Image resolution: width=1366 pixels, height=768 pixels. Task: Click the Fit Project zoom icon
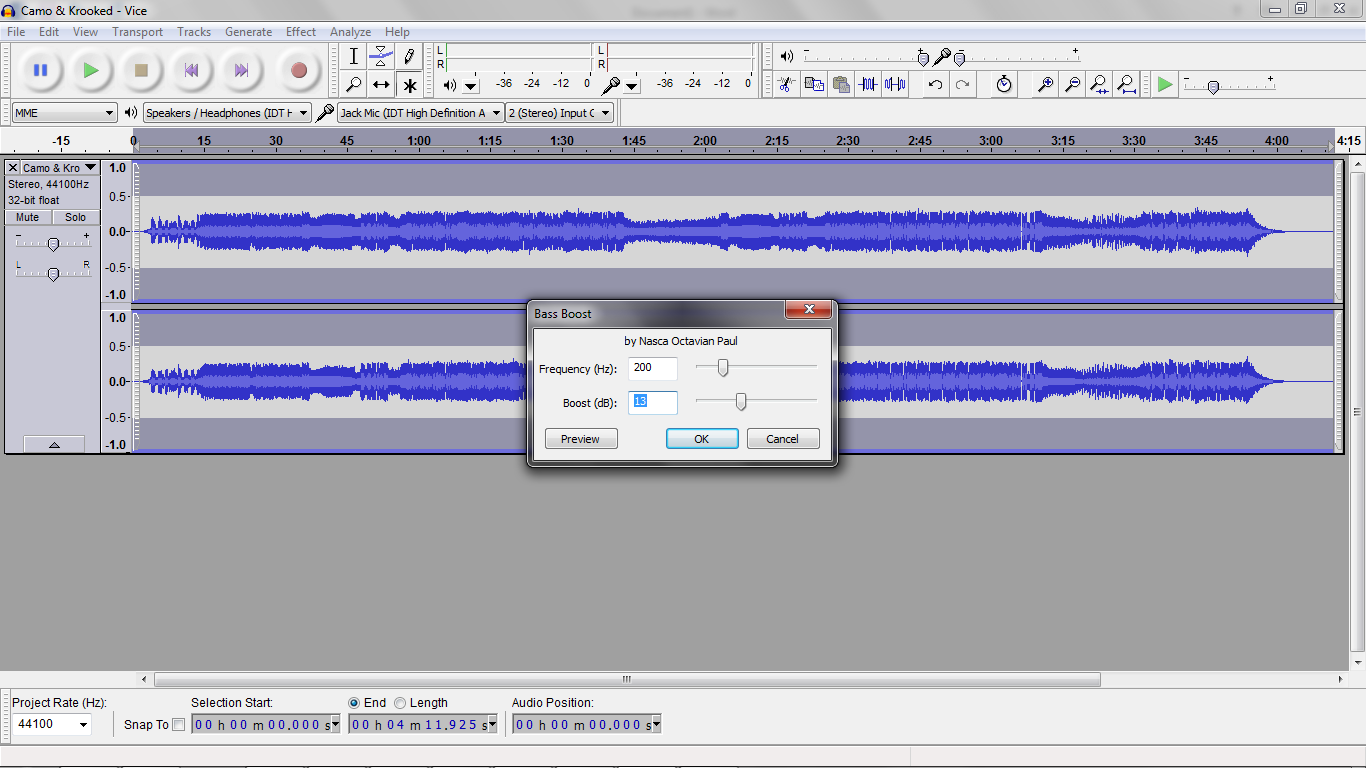tap(1126, 84)
